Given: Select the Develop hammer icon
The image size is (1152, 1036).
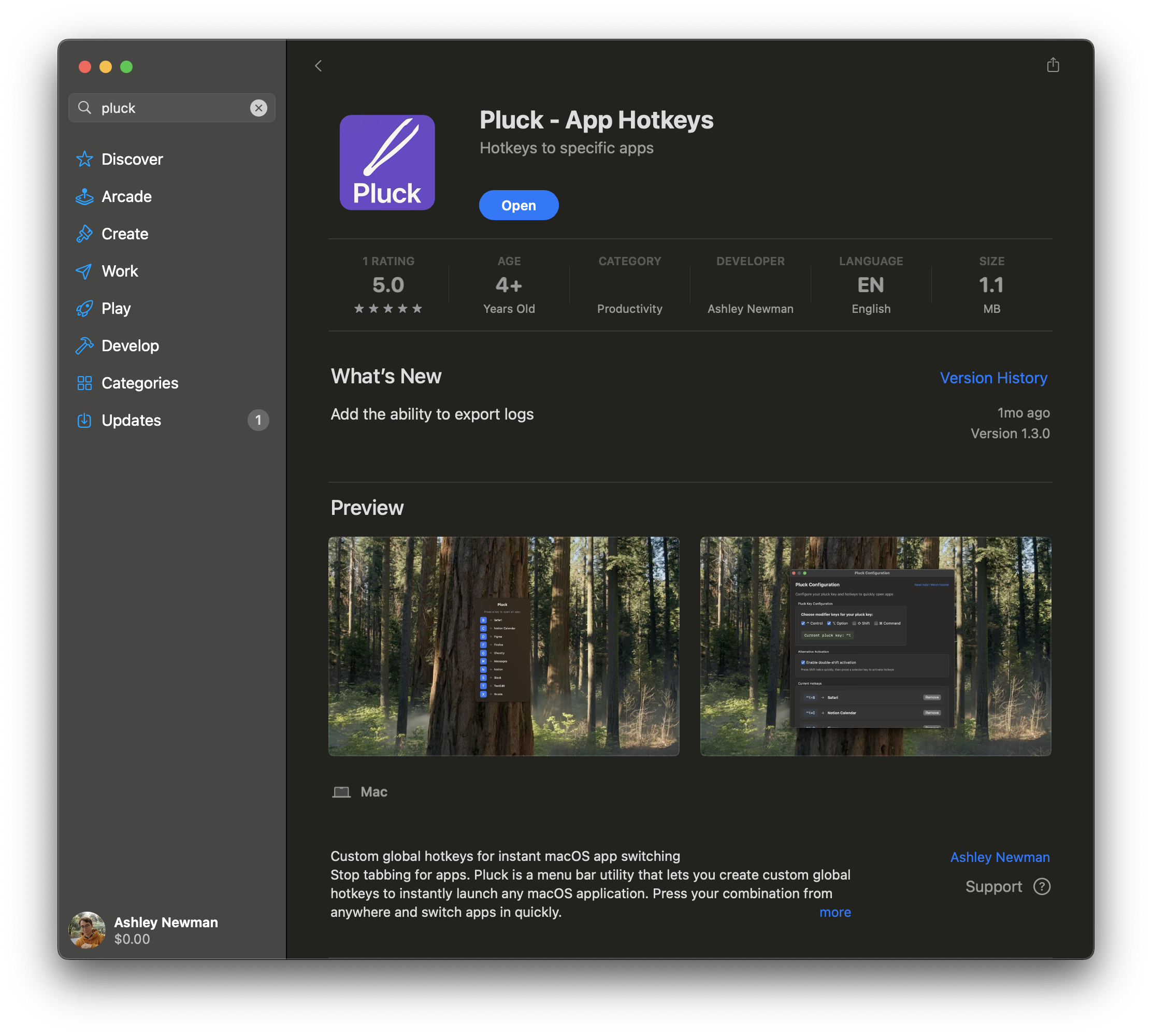Looking at the screenshot, I should 84,346.
